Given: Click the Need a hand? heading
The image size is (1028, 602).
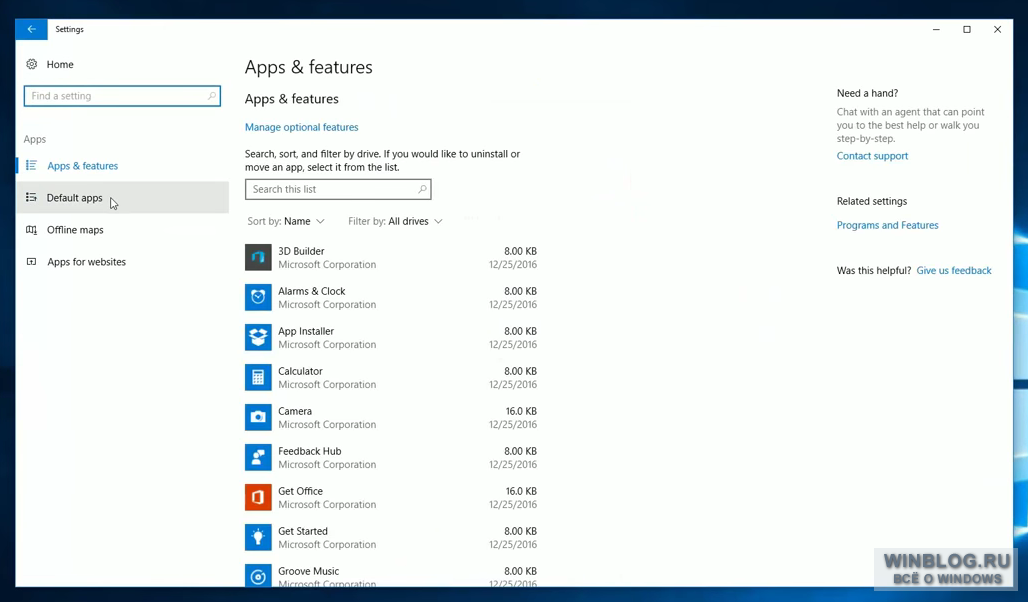Looking at the screenshot, I should (867, 93).
